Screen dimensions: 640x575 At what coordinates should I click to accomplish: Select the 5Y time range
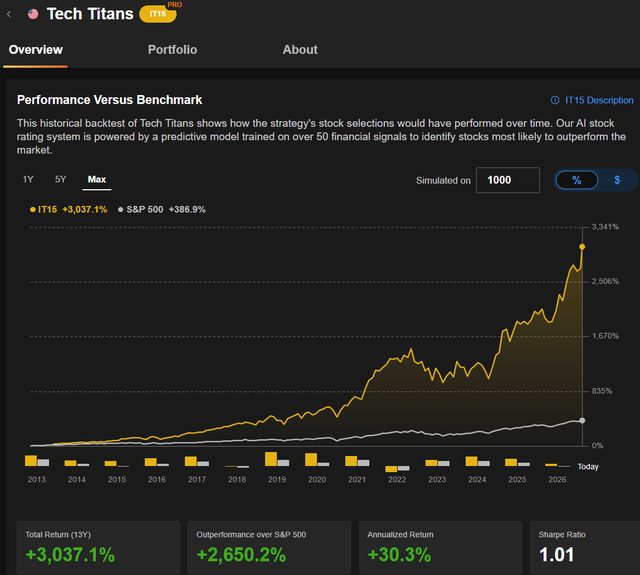(x=61, y=180)
